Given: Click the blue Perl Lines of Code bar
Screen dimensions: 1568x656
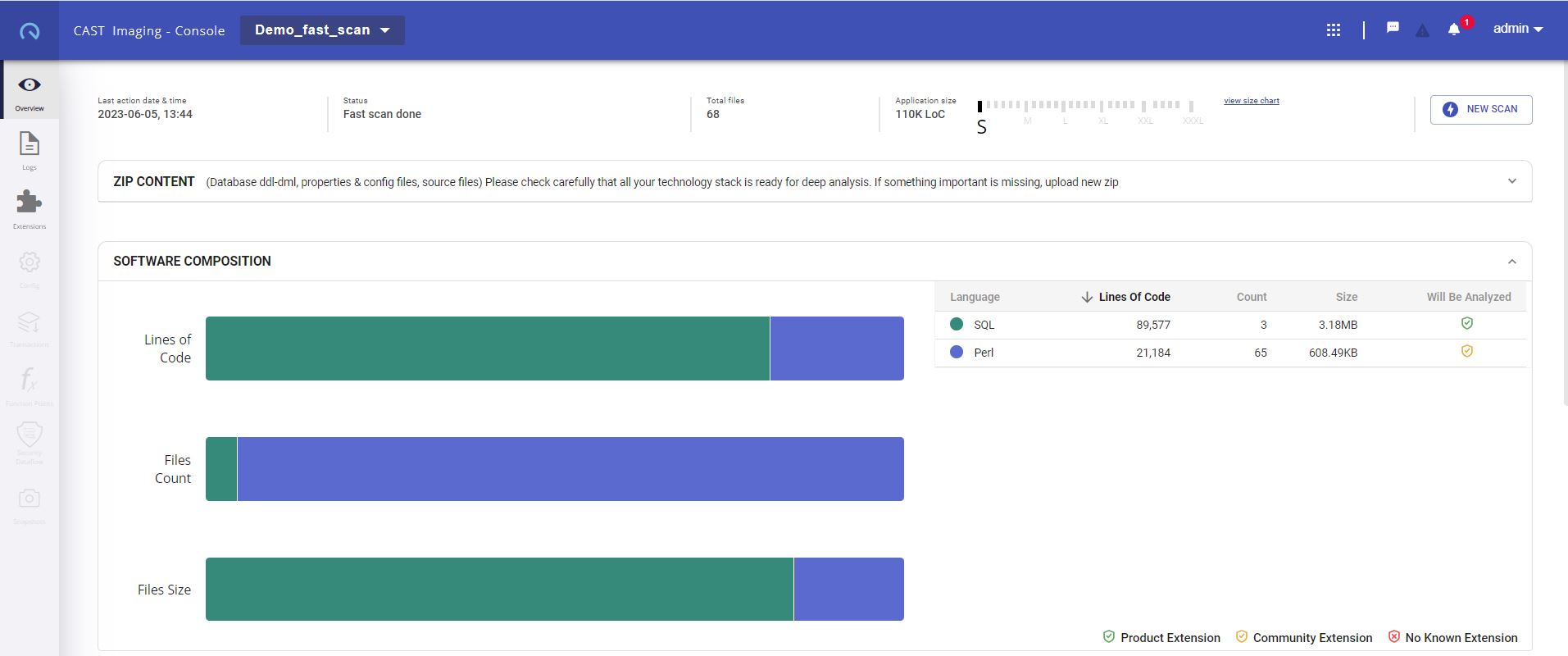Looking at the screenshot, I should coord(837,348).
